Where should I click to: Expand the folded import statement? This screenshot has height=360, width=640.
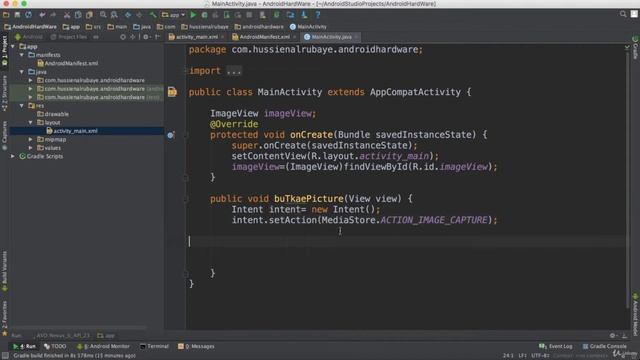[233, 71]
